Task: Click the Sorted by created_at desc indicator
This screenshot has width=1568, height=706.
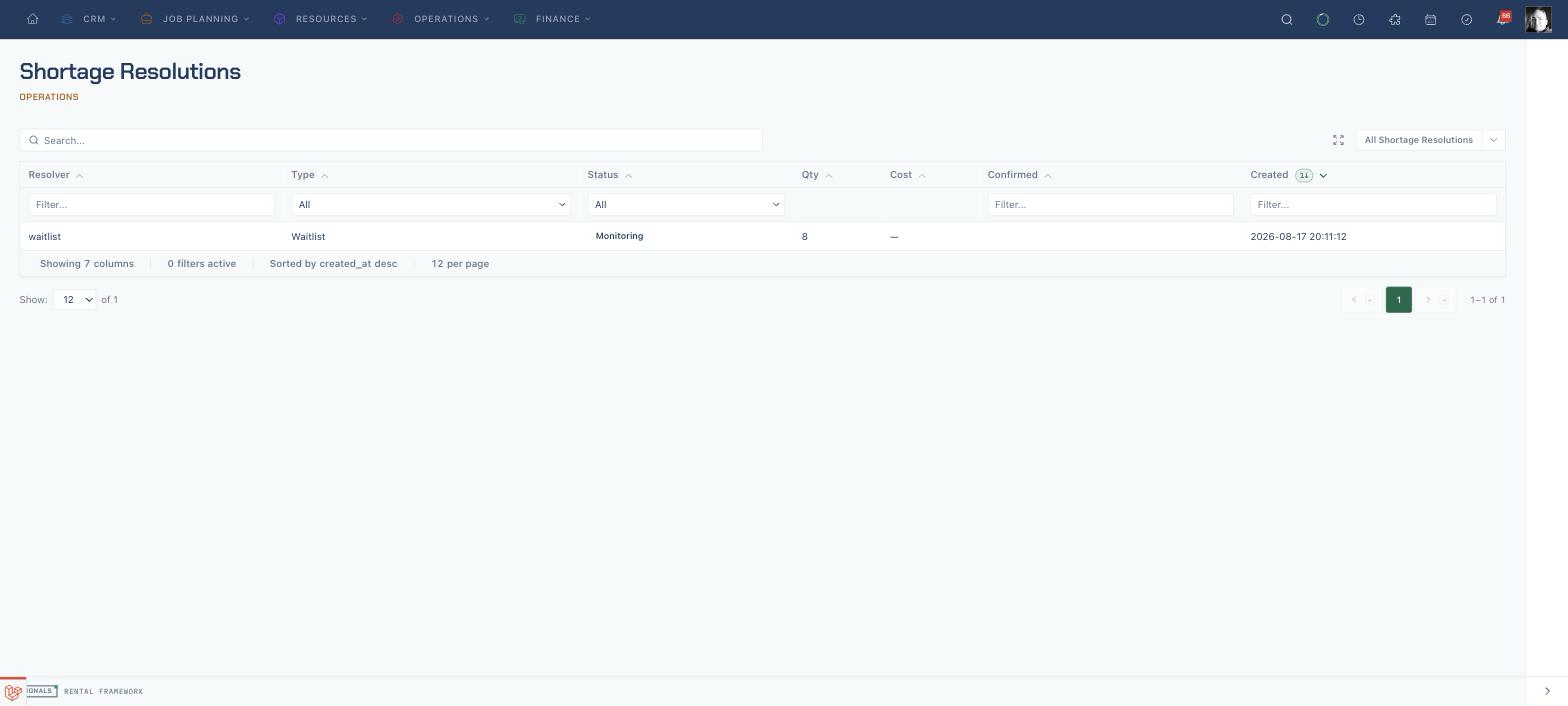Action: pyautogui.click(x=333, y=264)
